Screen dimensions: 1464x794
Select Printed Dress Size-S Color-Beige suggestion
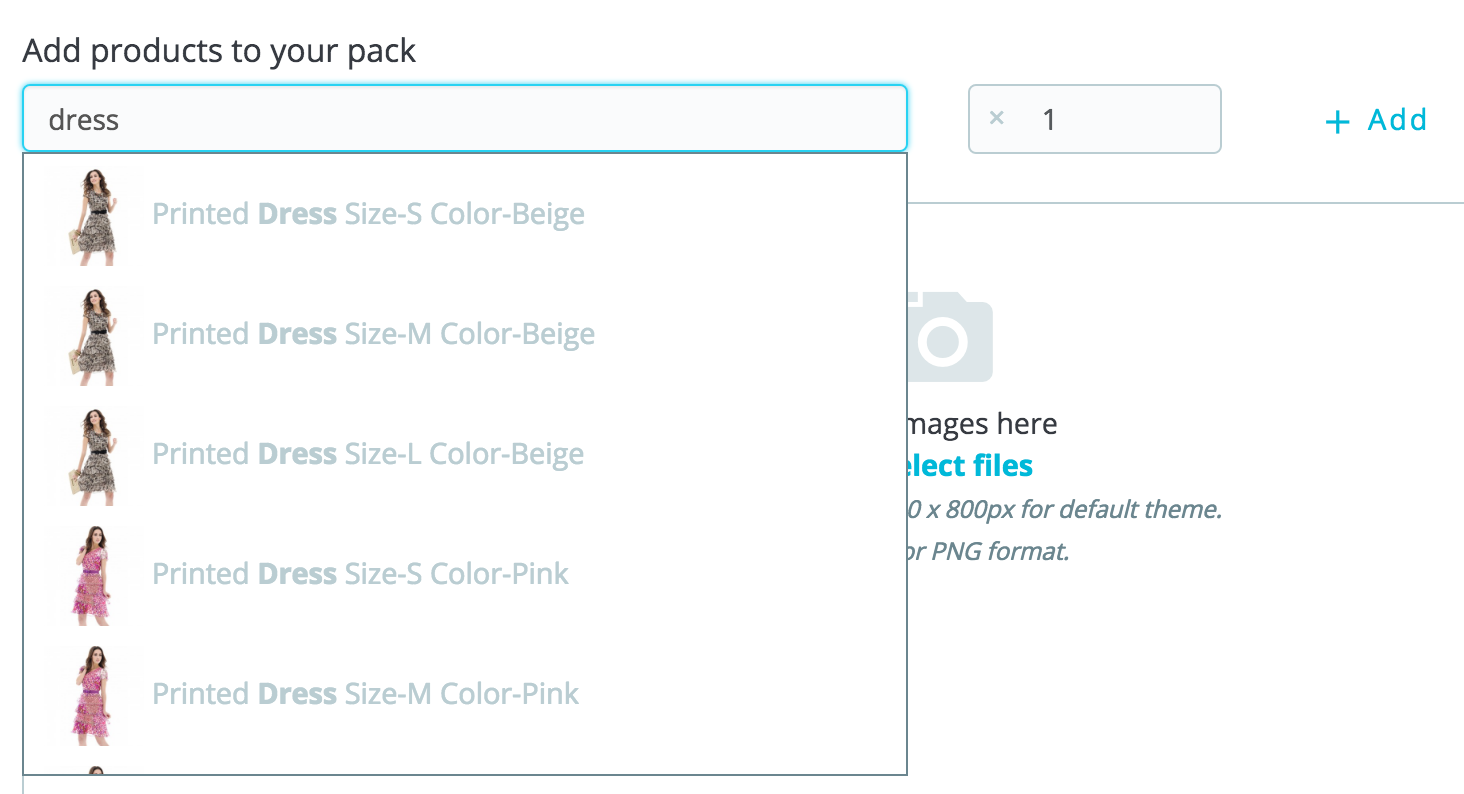tap(368, 214)
